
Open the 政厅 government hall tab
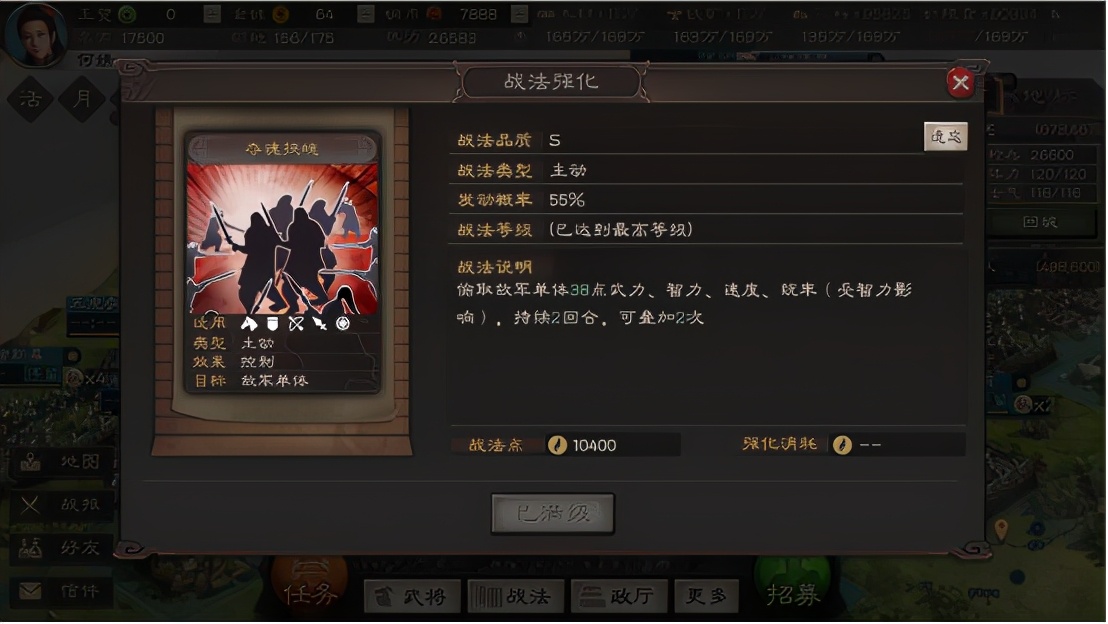point(618,596)
